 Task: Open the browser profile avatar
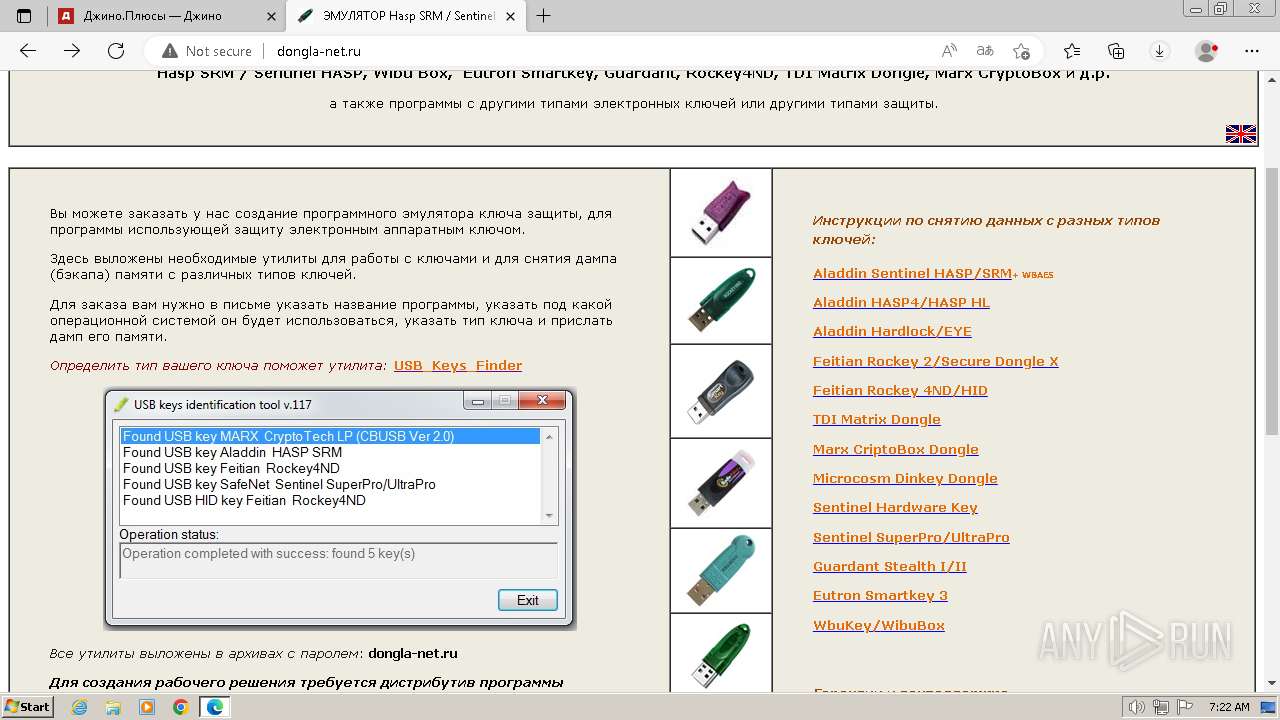tap(1207, 51)
